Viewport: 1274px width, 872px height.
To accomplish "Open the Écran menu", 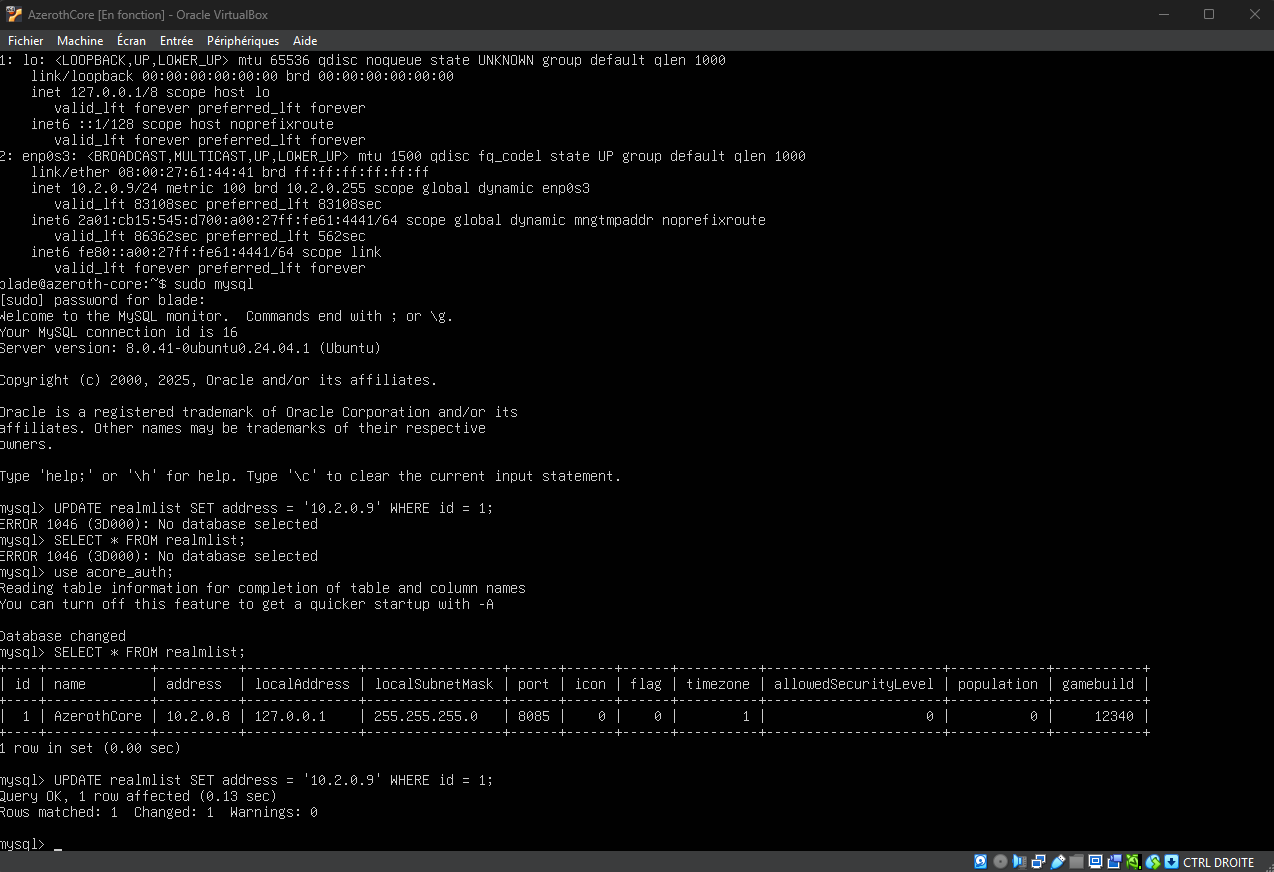I will [131, 41].
